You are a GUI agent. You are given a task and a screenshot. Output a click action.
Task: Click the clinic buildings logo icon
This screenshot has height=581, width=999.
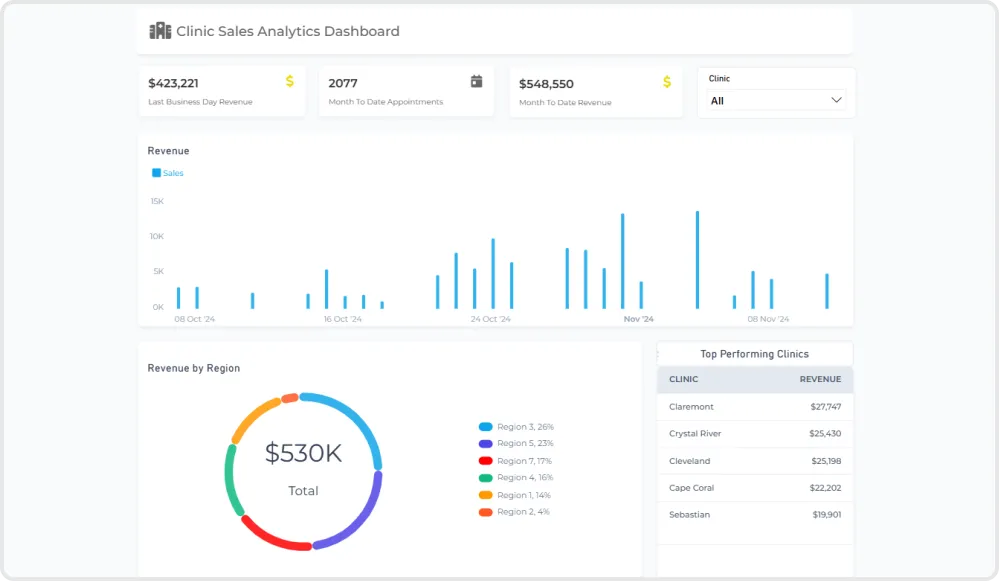pos(160,31)
